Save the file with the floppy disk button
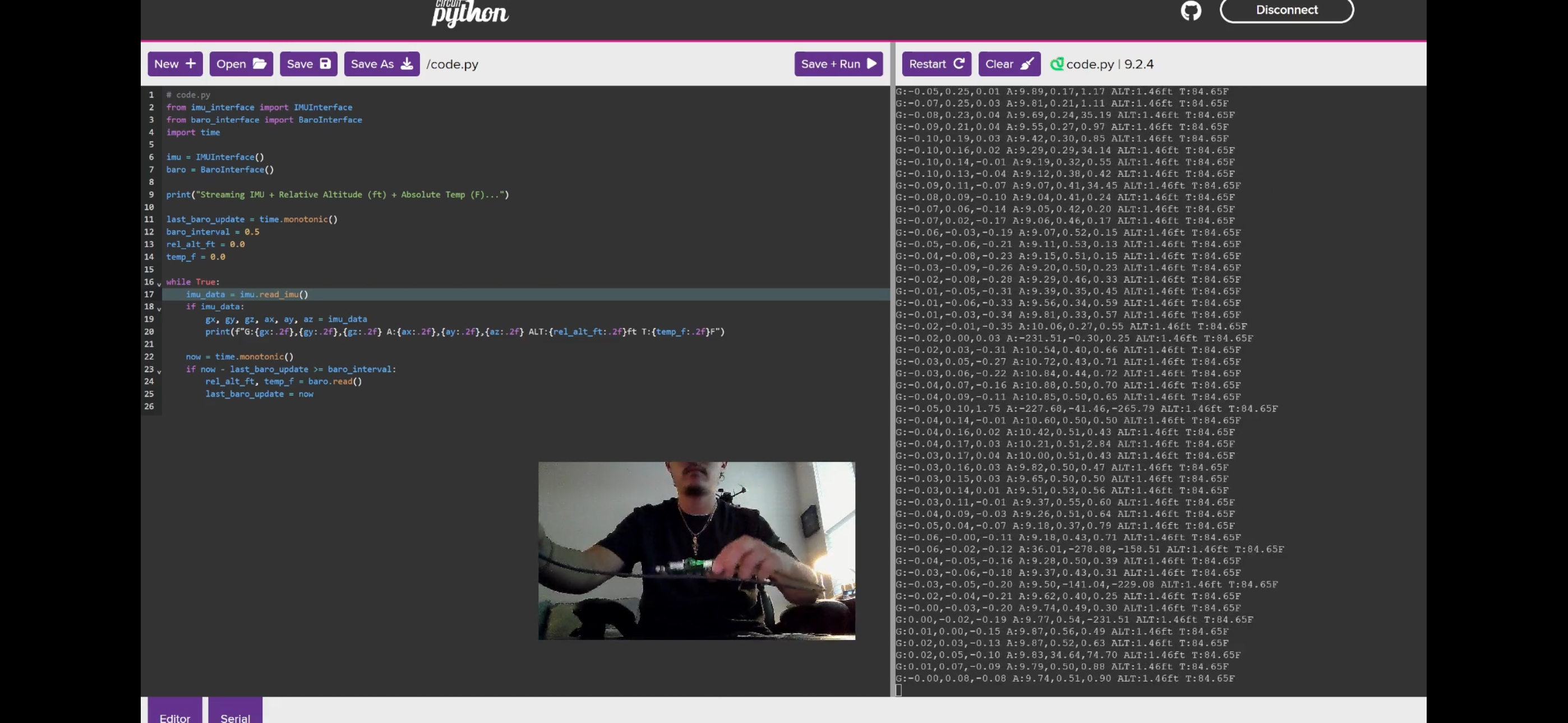Image resolution: width=1568 pixels, height=723 pixels. point(308,64)
